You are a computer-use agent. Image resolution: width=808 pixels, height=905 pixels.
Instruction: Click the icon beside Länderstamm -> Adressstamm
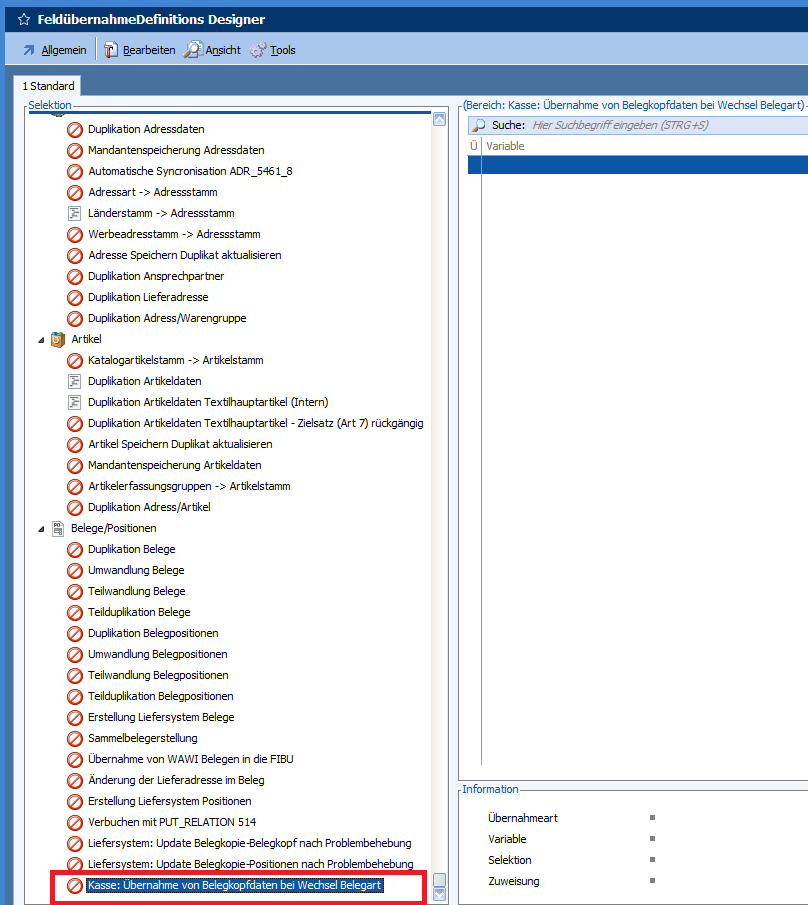[x=74, y=213]
